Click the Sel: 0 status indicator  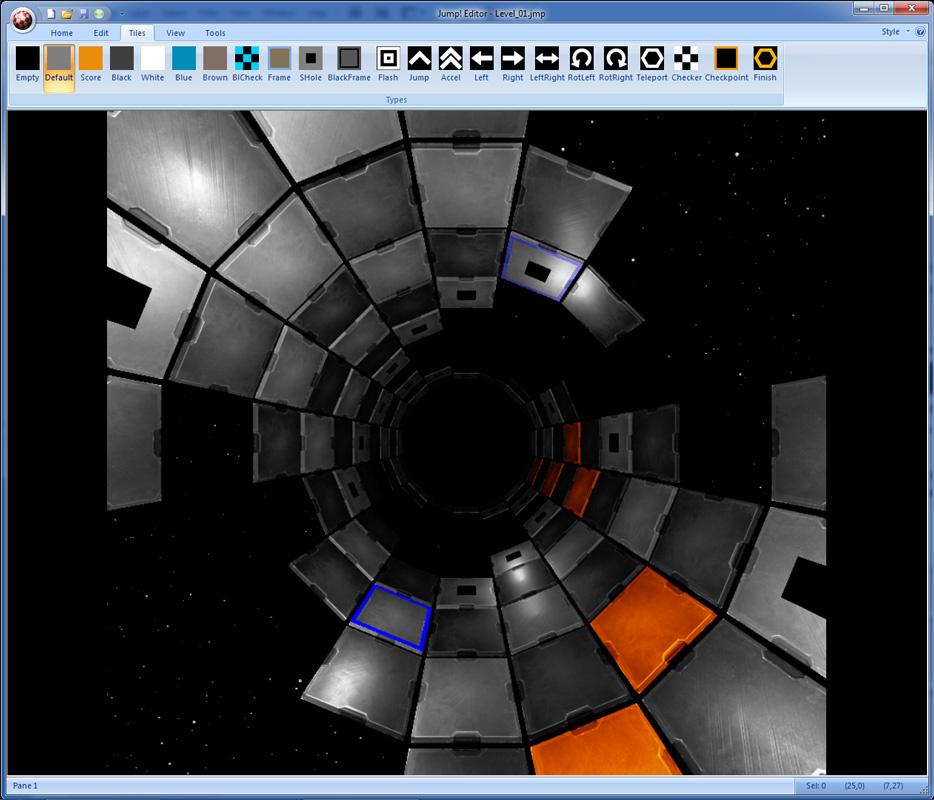click(x=815, y=786)
